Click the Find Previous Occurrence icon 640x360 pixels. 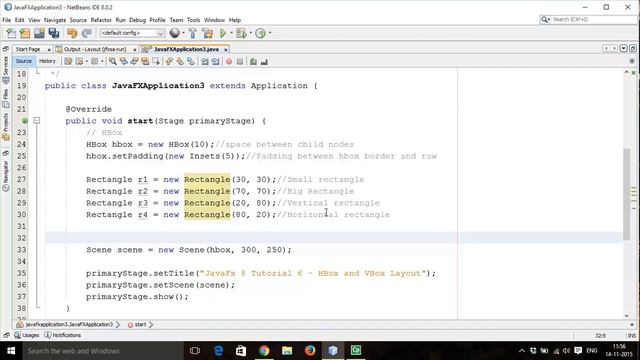coord(123,62)
